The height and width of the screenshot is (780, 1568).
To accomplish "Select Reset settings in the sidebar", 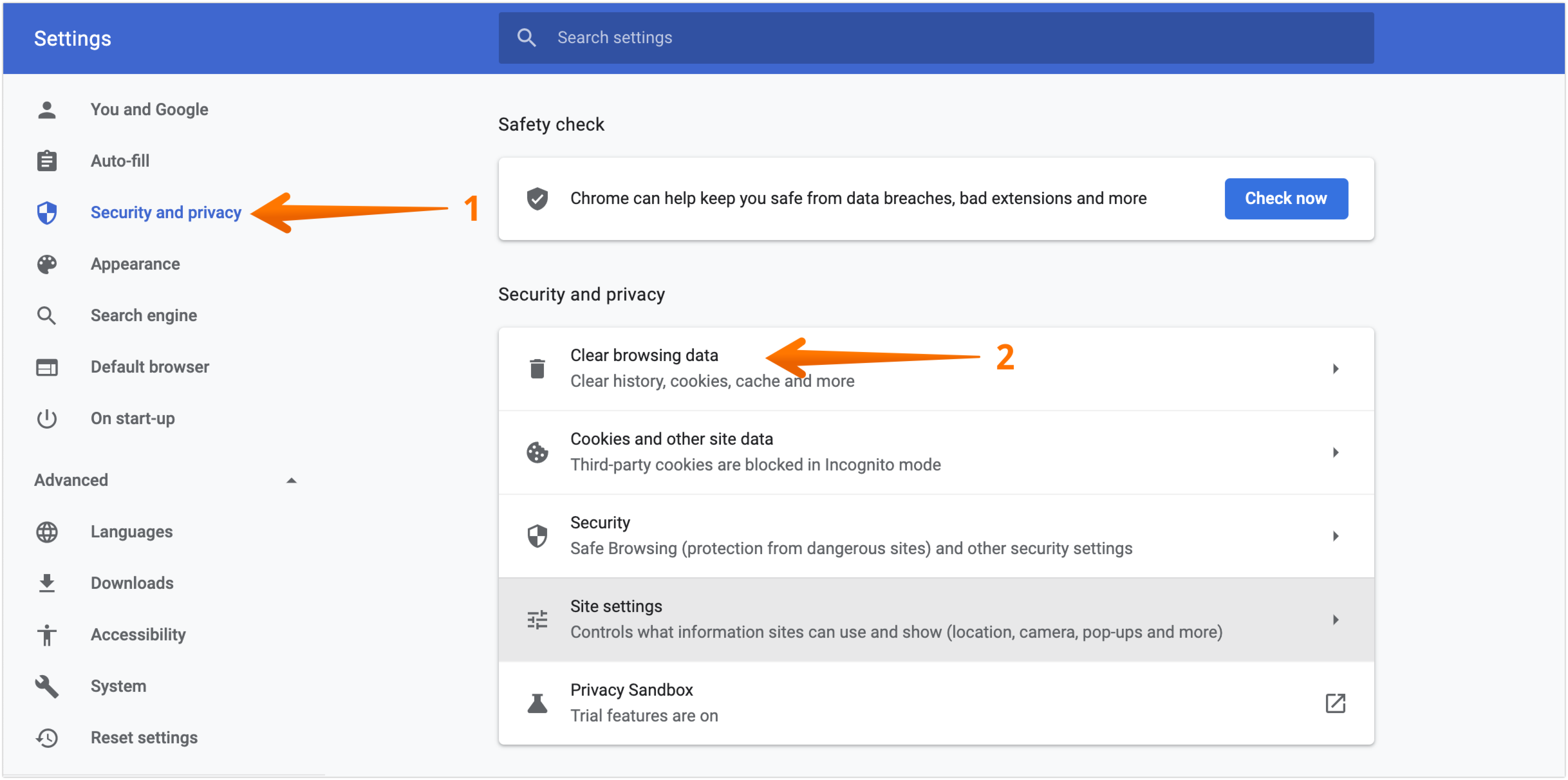I will tap(144, 738).
